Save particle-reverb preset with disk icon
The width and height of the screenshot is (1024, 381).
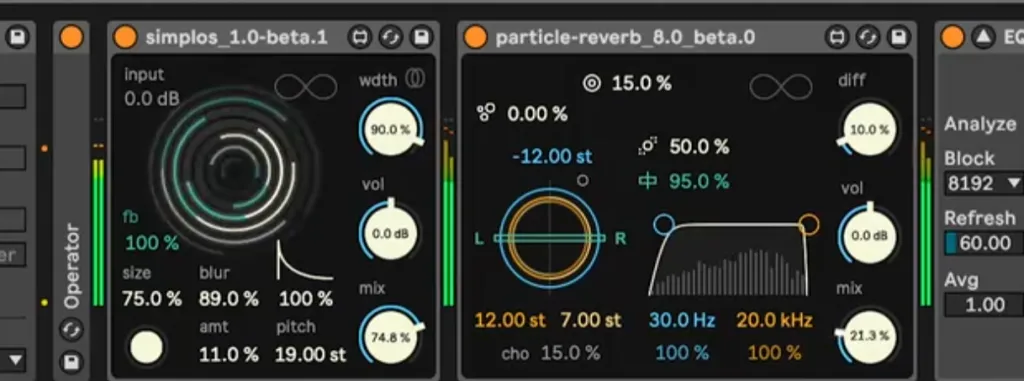[x=899, y=37]
